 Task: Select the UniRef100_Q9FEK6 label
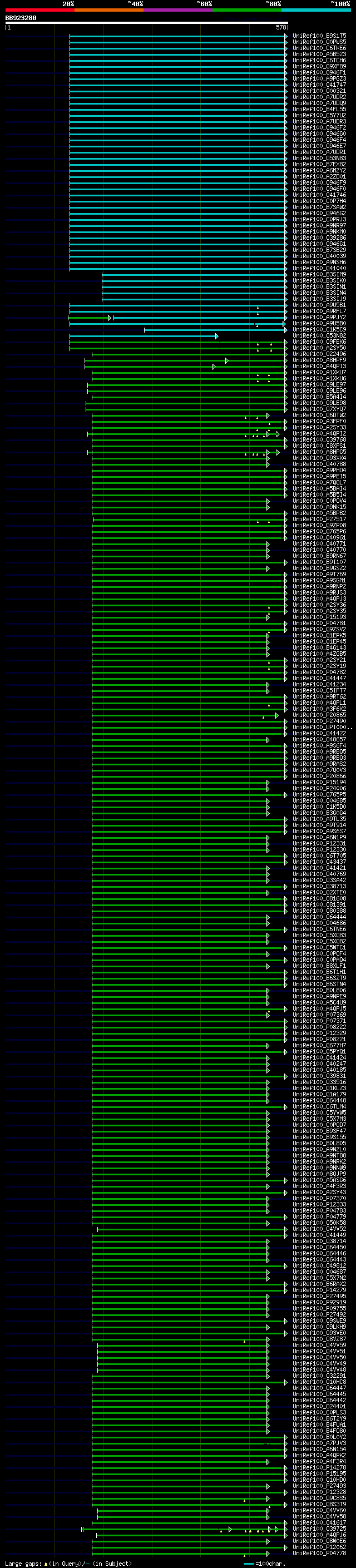[x=319, y=342]
